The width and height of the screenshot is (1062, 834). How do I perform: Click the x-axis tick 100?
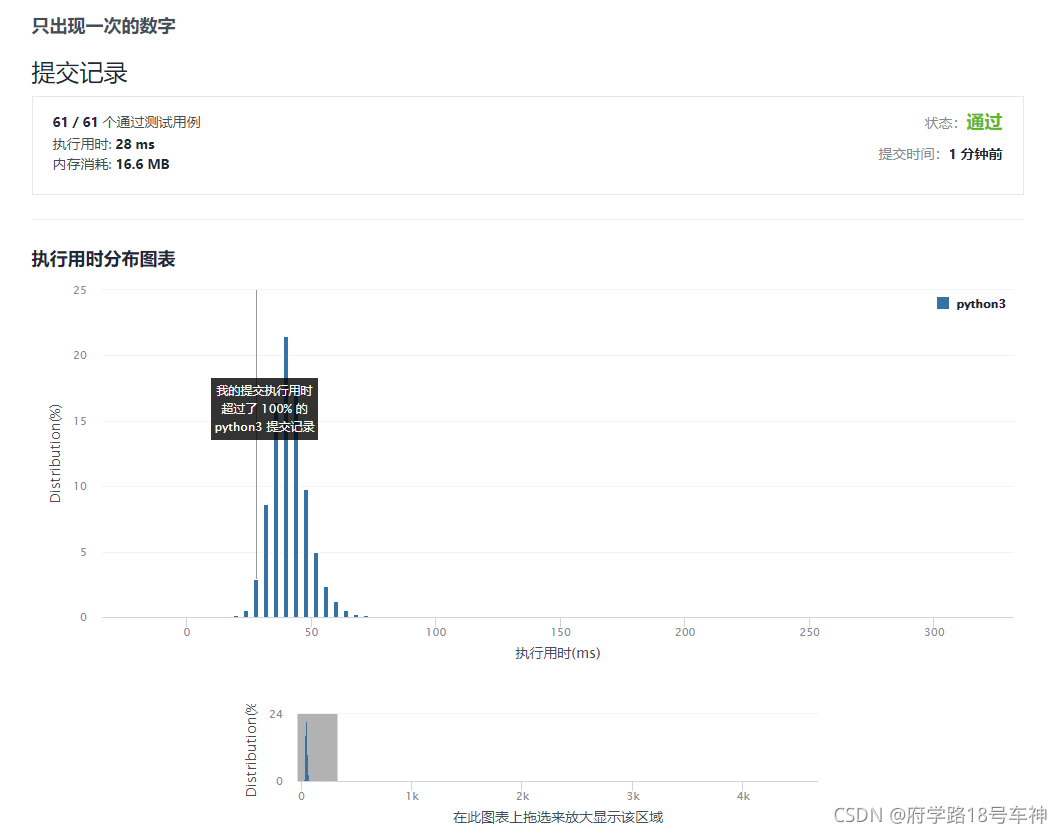click(x=436, y=632)
